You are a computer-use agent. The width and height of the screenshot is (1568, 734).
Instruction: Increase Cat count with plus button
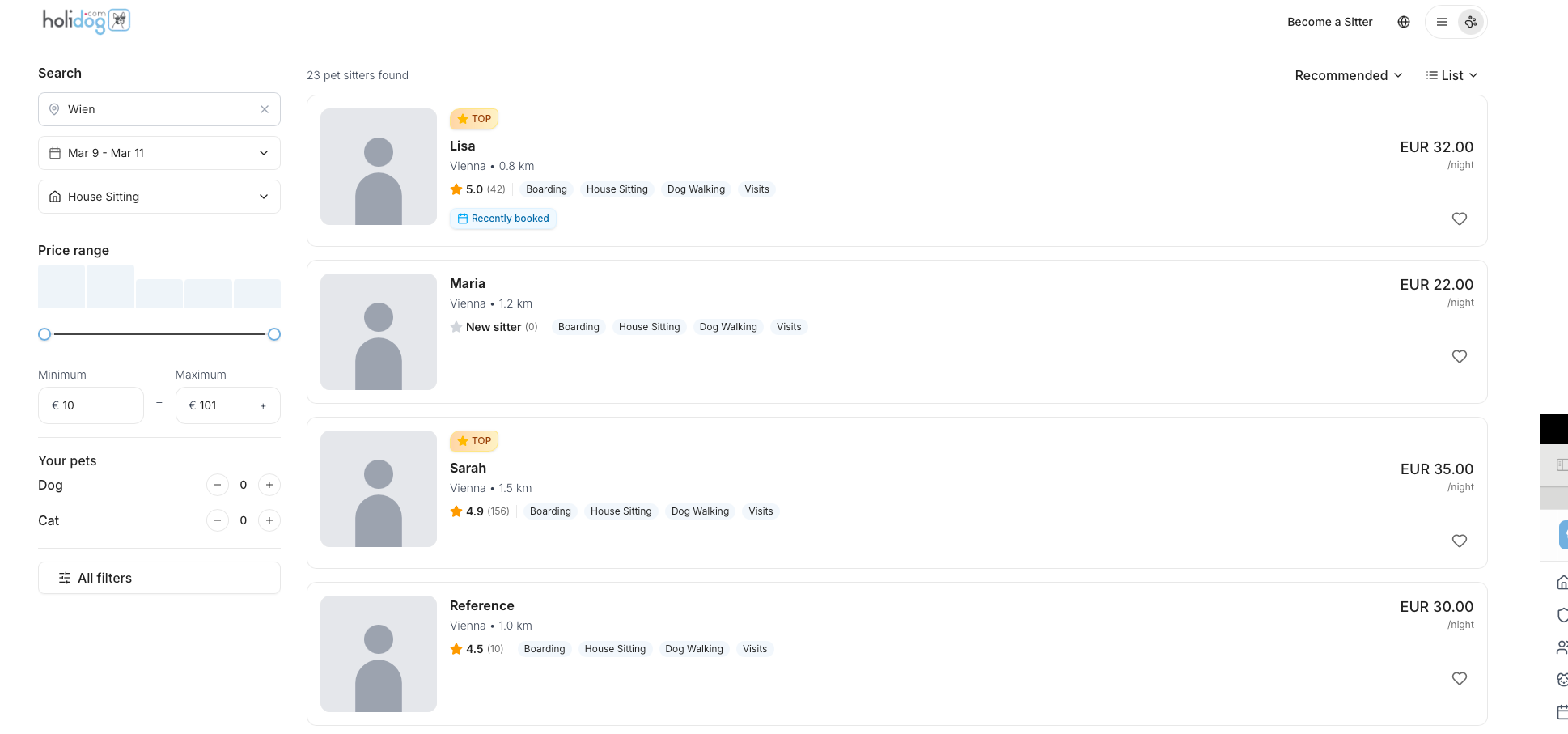tap(269, 520)
